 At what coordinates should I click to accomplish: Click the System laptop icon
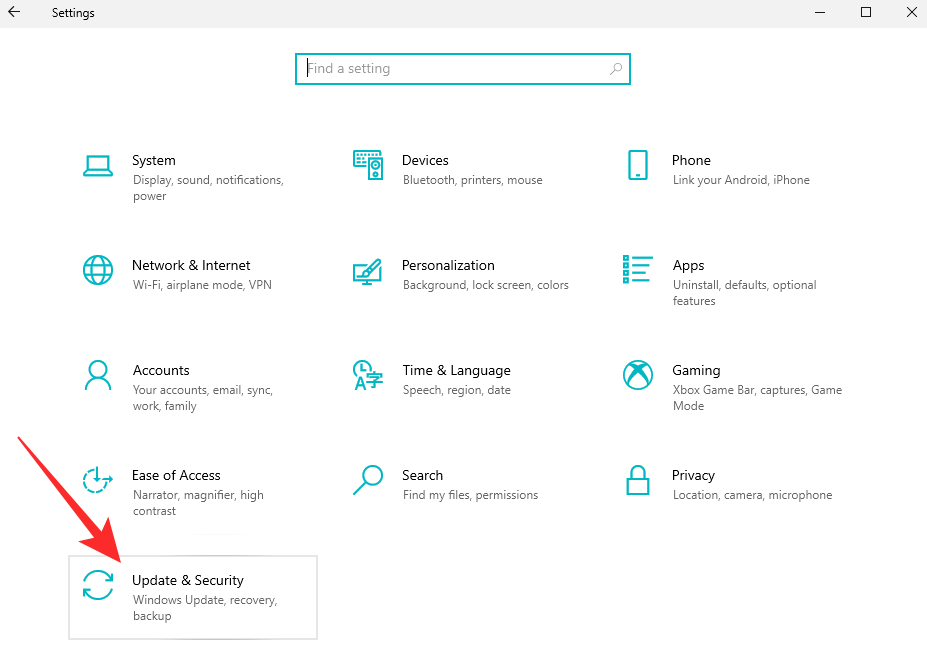(97, 166)
